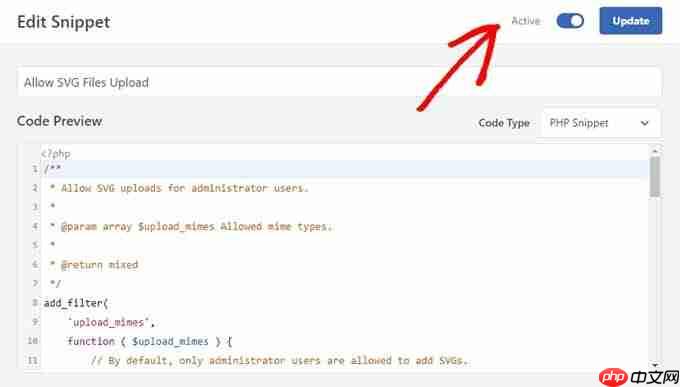Click code line ''upload_mimes','
680x387 pixels.
pos(111,322)
